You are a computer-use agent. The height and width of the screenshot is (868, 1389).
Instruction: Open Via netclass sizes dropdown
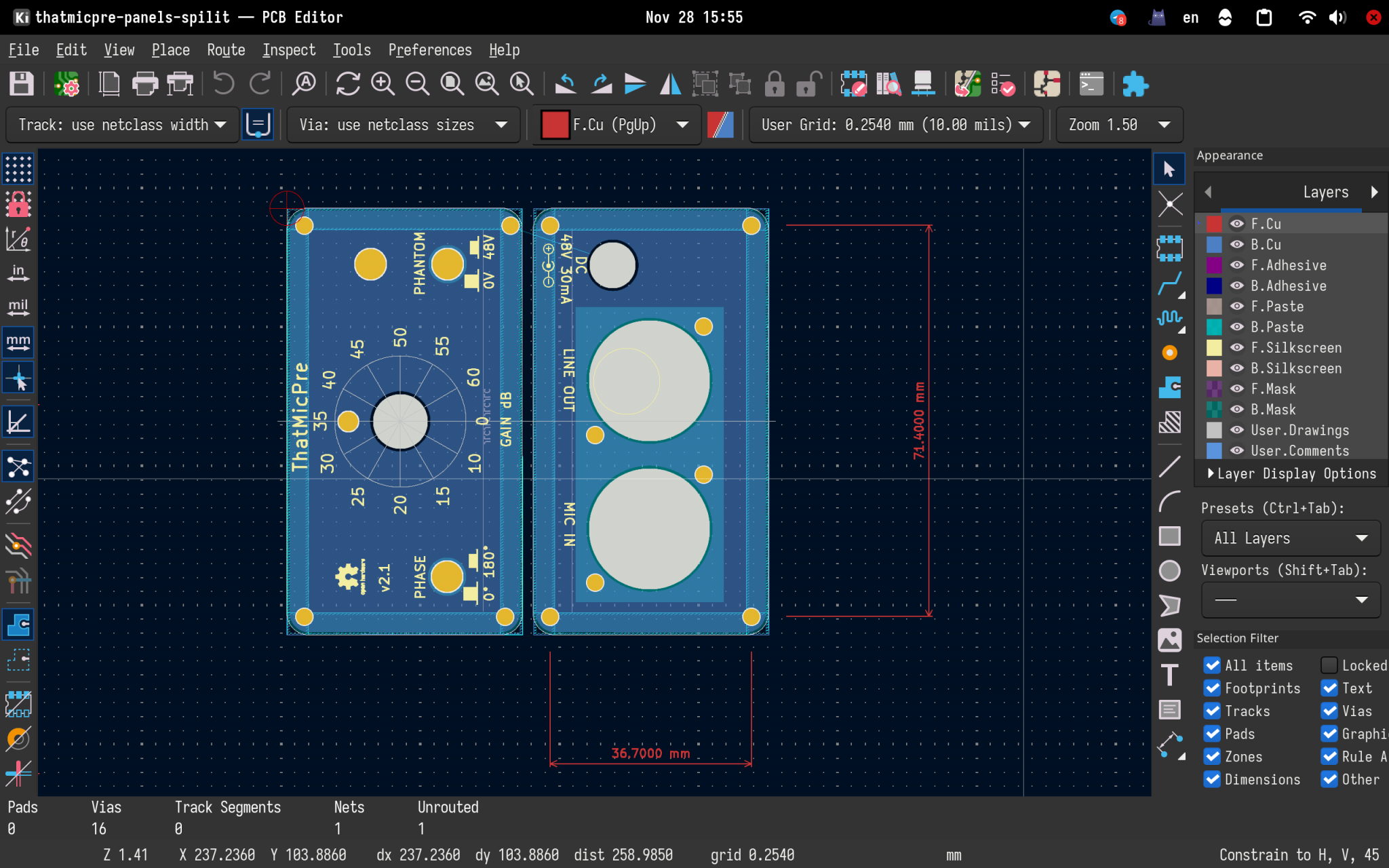pyautogui.click(x=404, y=125)
